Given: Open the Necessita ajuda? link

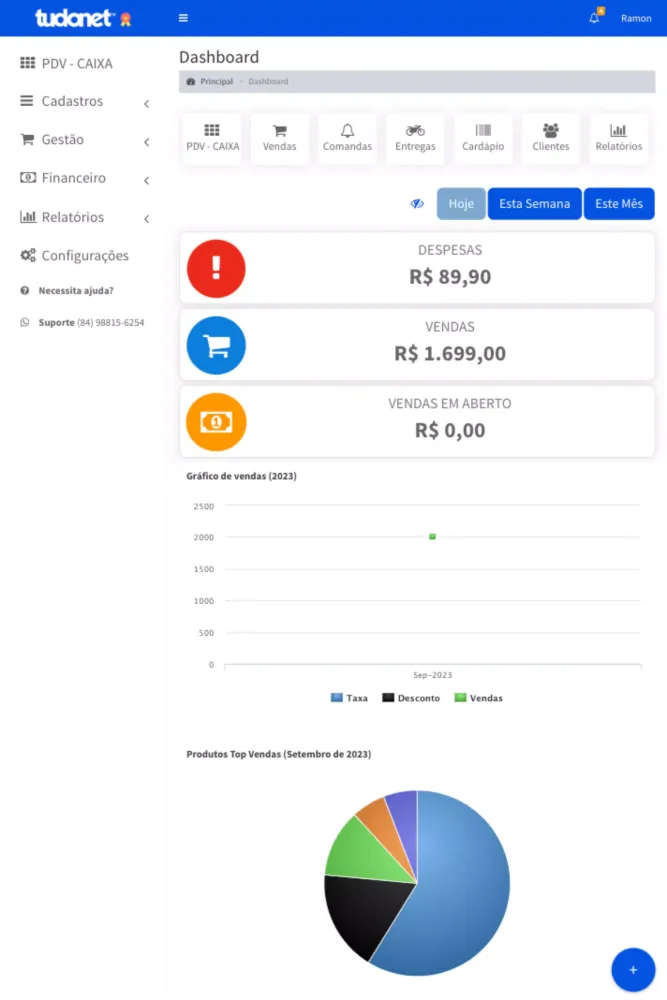Looking at the screenshot, I should [x=76, y=291].
